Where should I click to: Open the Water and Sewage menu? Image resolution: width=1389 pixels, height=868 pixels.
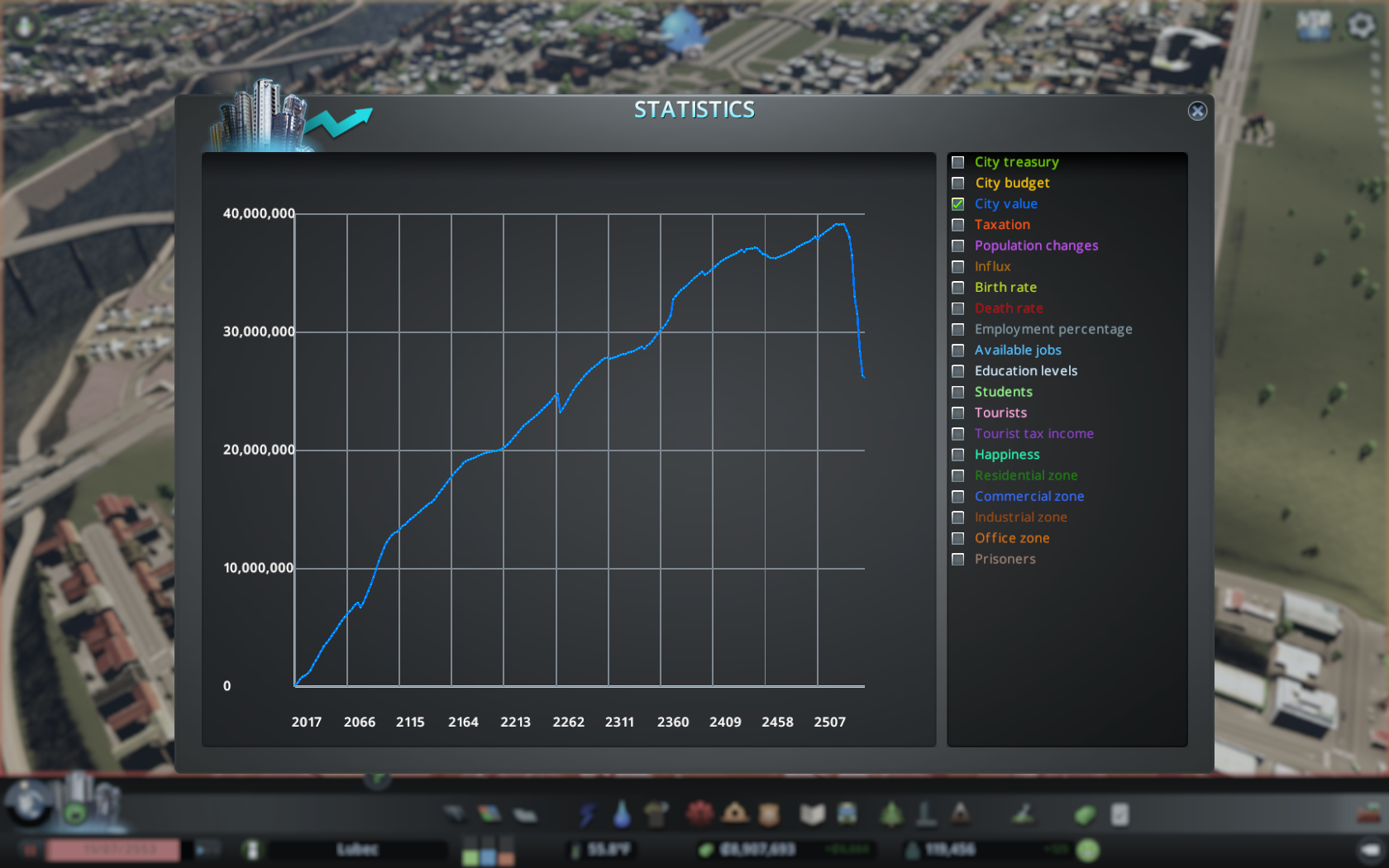tap(622, 814)
